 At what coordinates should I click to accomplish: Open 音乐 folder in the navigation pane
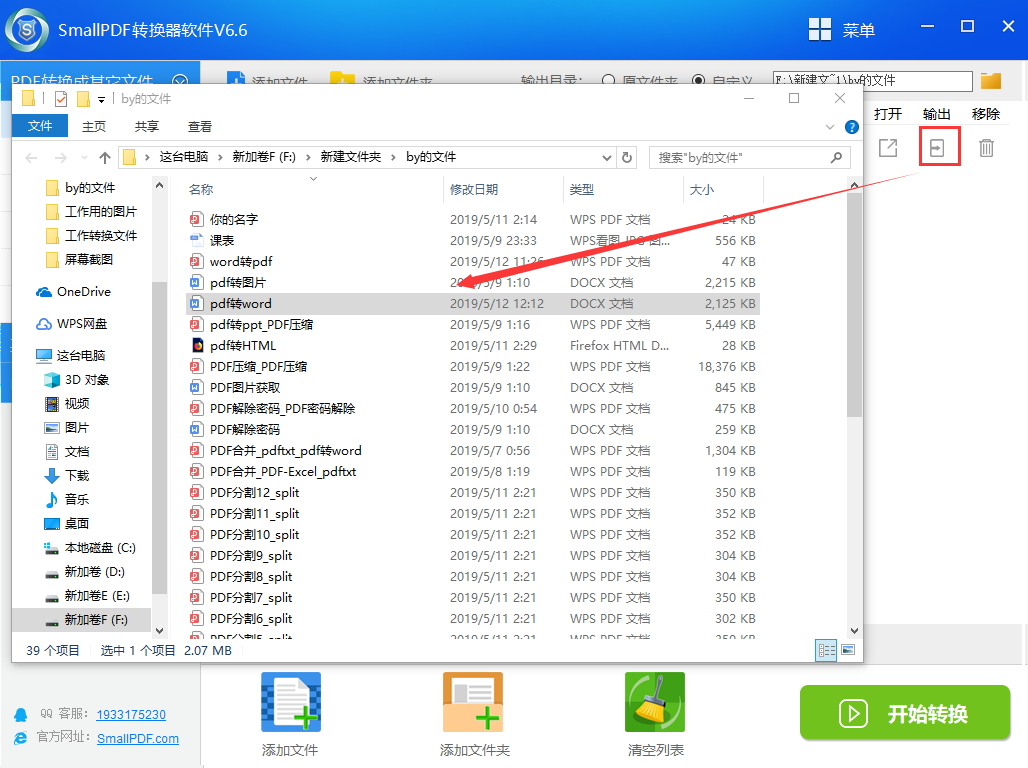click(x=66, y=500)
